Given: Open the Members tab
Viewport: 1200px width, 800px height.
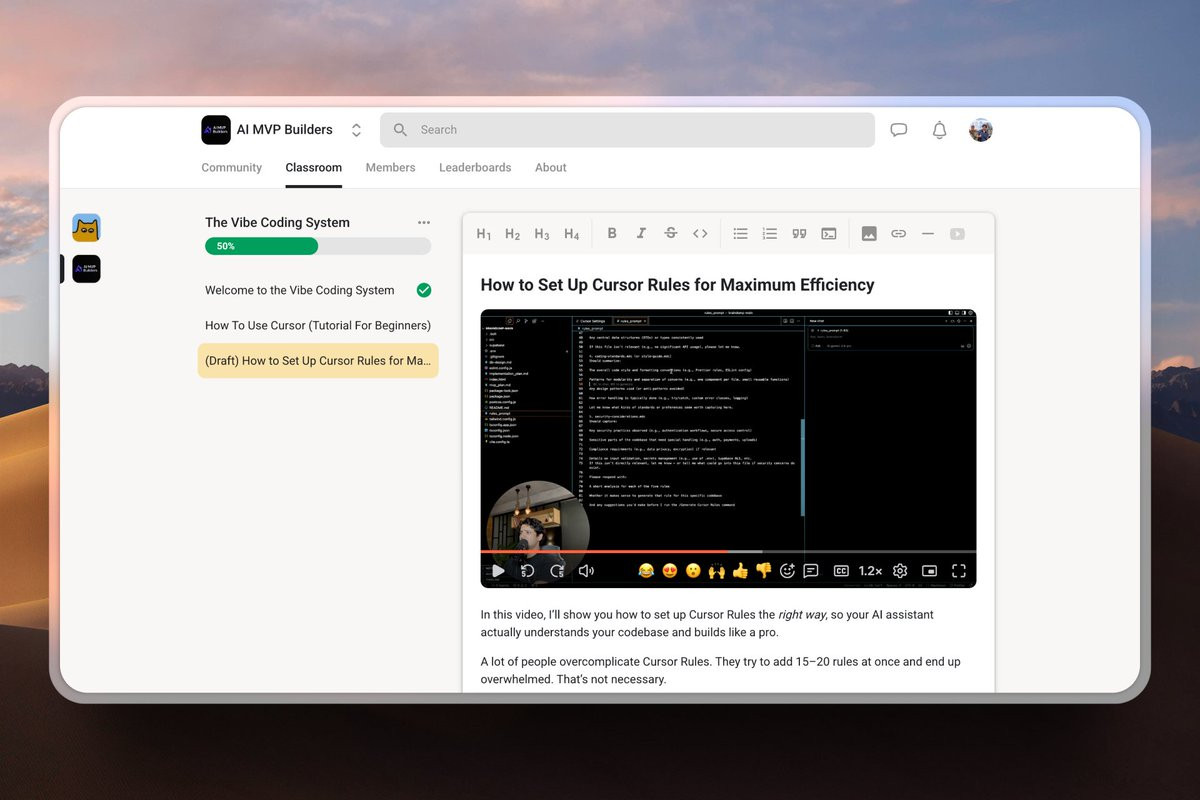Looking at the screenshot, I should [390, 168].
